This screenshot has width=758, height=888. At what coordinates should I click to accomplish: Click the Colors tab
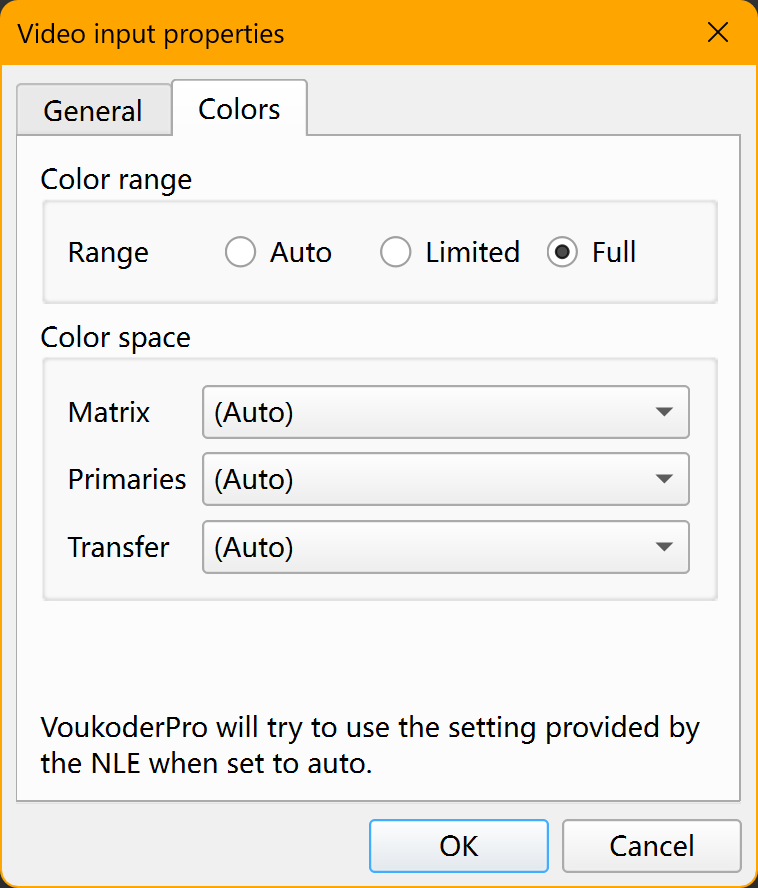[x=240, y=108]
